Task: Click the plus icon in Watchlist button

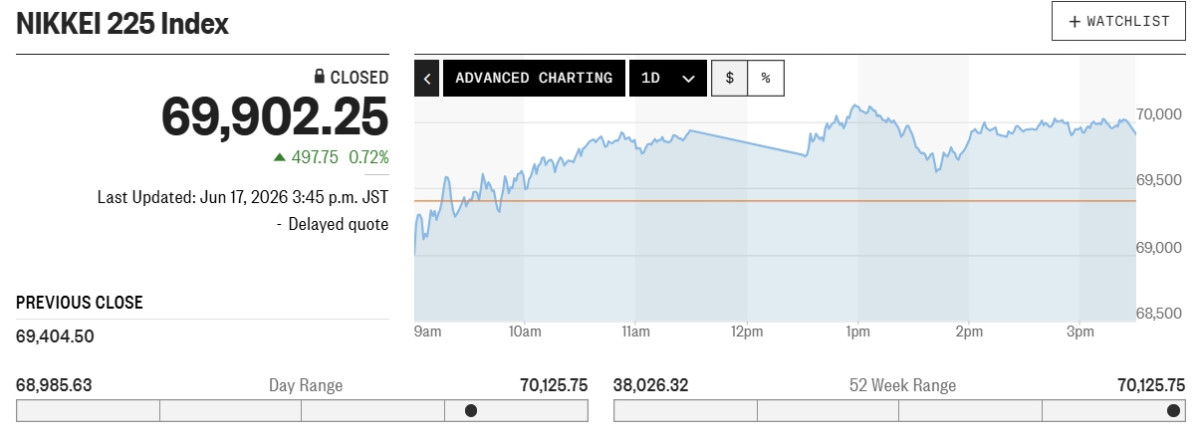Action: click(1074, 21)
